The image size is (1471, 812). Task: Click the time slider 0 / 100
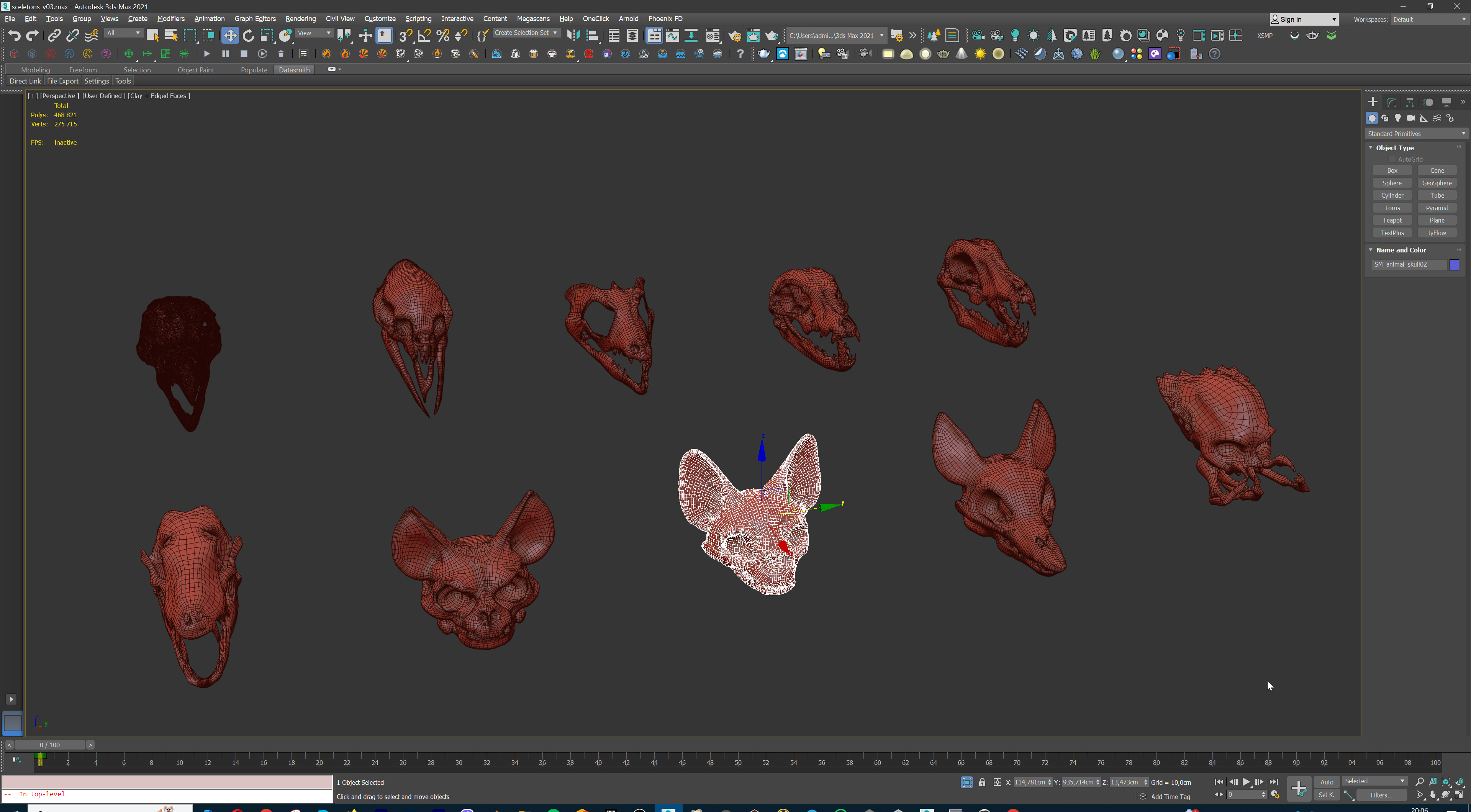[50, 745]
